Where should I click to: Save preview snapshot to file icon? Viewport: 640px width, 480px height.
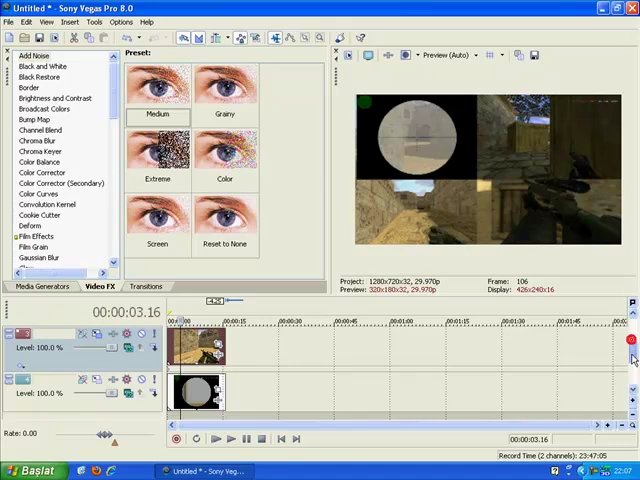[x=534, y=55]
